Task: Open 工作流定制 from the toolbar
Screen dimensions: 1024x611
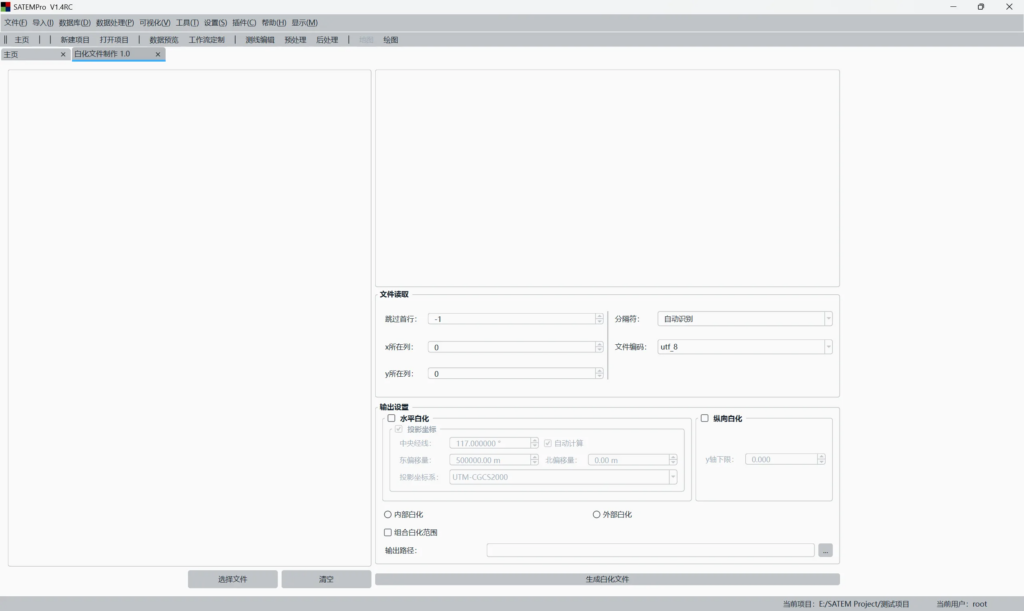Action: (207, 40)
